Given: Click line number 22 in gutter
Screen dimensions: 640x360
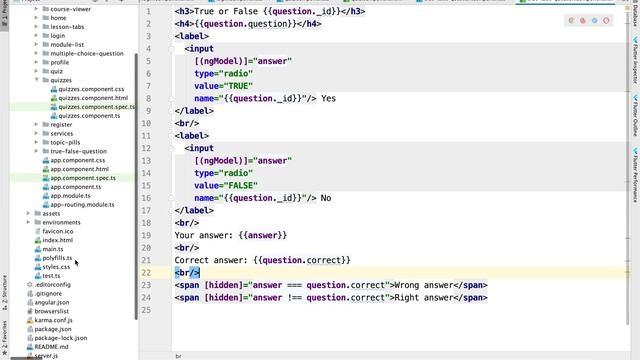Looking at the screenshot, I should point(146,273).
